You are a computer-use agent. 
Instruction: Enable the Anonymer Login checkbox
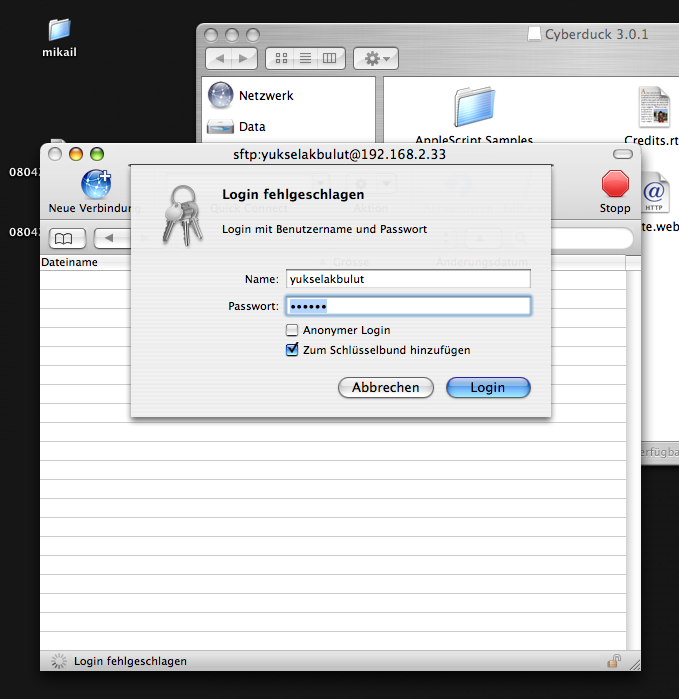pos(292,330)
